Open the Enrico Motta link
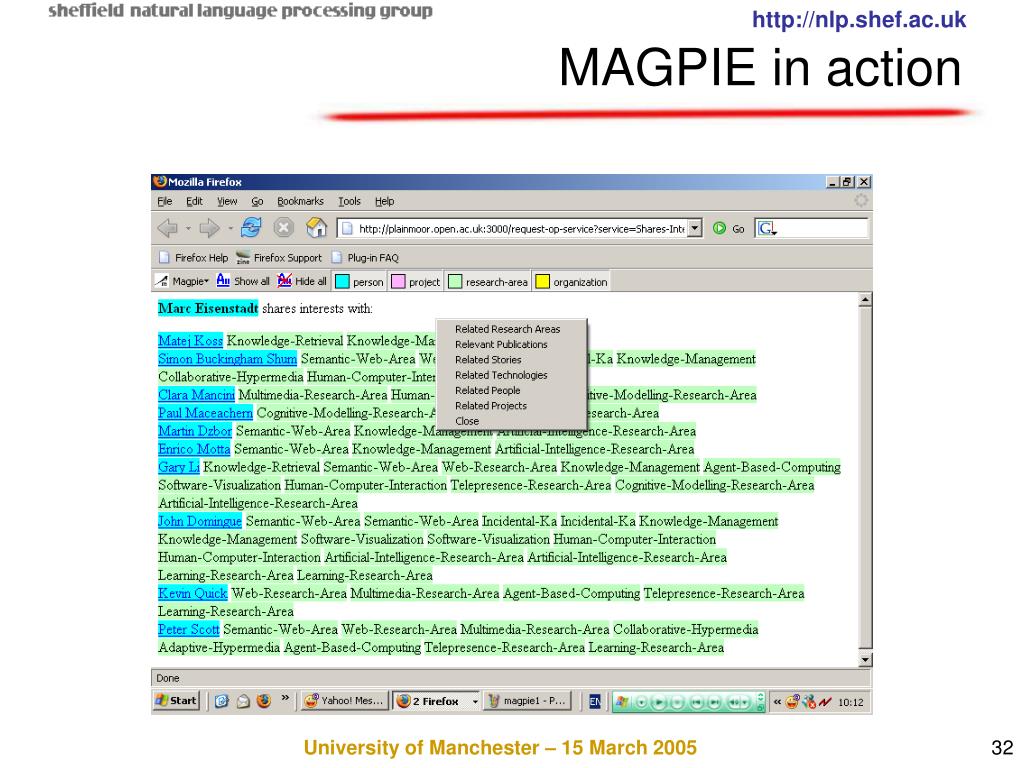Viewport: 1024px width, 768px height. click(x=194, y=449)
